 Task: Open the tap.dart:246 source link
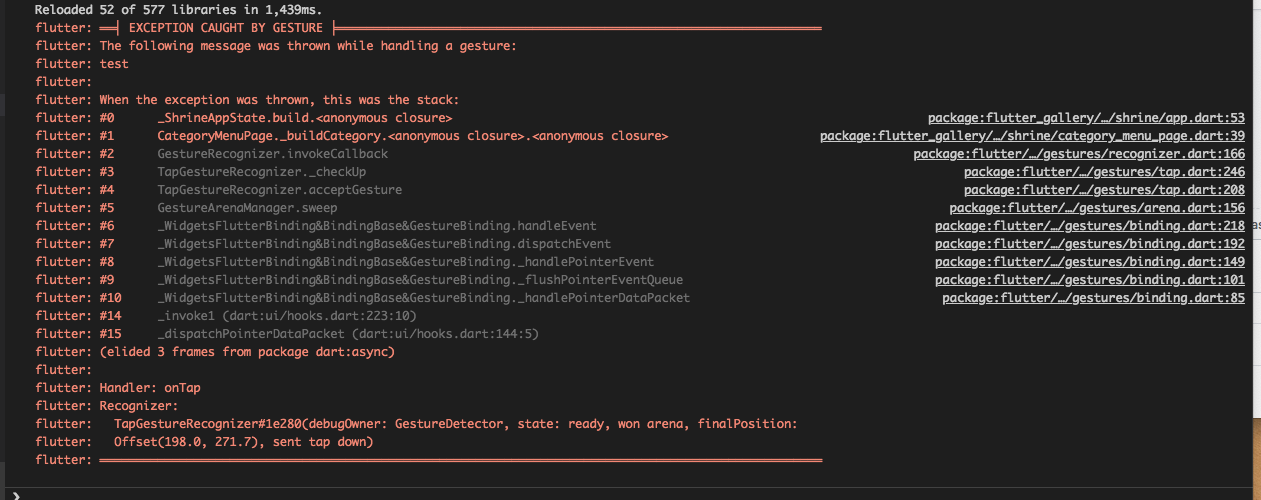pos(1104,172)
